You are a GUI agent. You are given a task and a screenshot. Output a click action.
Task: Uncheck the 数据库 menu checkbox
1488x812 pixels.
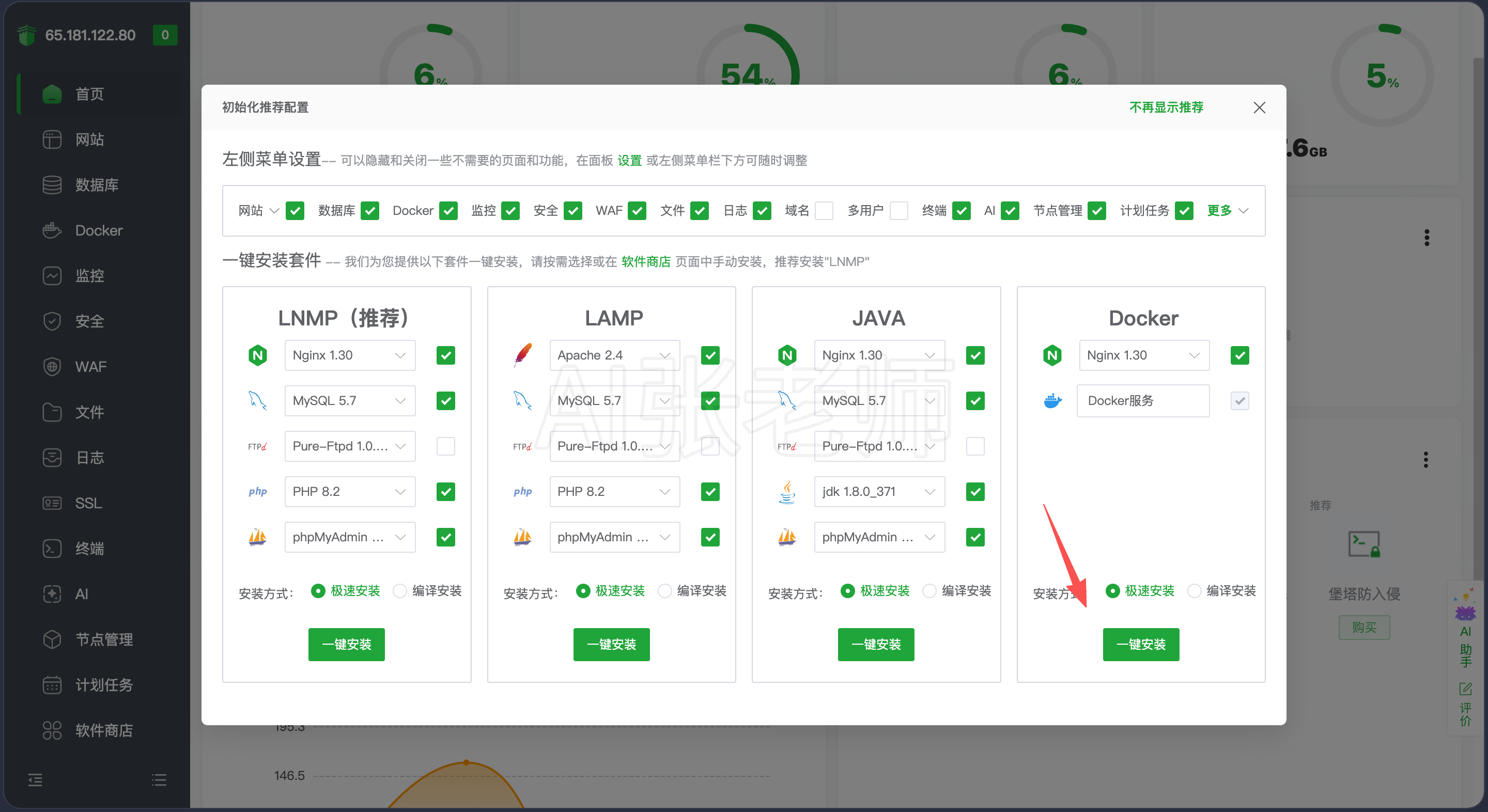coord(370,211)
